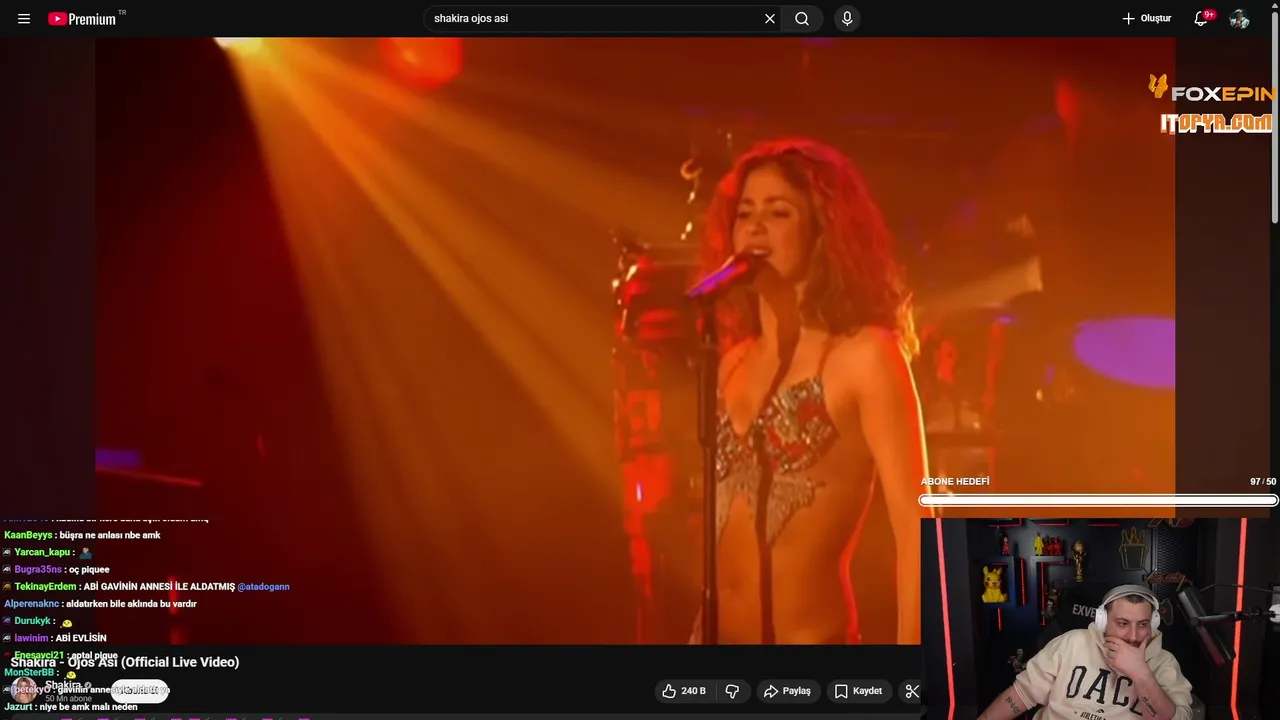Screen dimensions: 1280x720
Task: Click chat username Yarcan_kapu
Action: [x=42, y=552]
